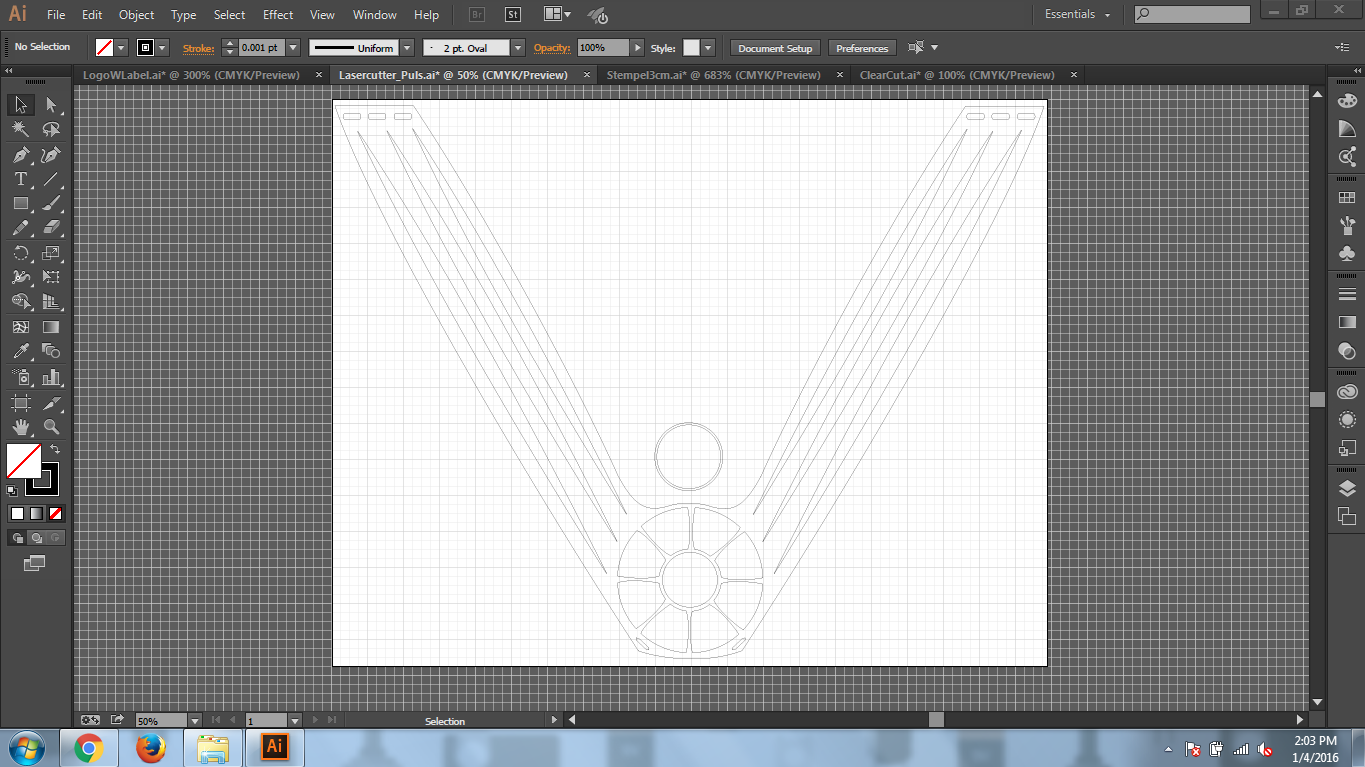Screen dimensions: 1365x767
Task: Set paint mode to Color
Action: (17, 513)
